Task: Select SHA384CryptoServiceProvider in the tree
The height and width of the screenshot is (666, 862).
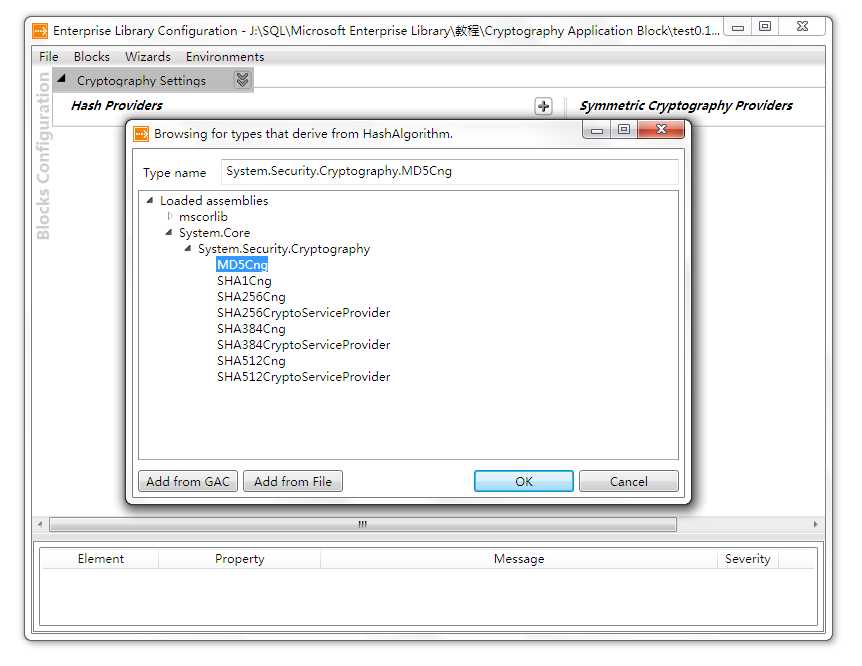Action: 303,344
